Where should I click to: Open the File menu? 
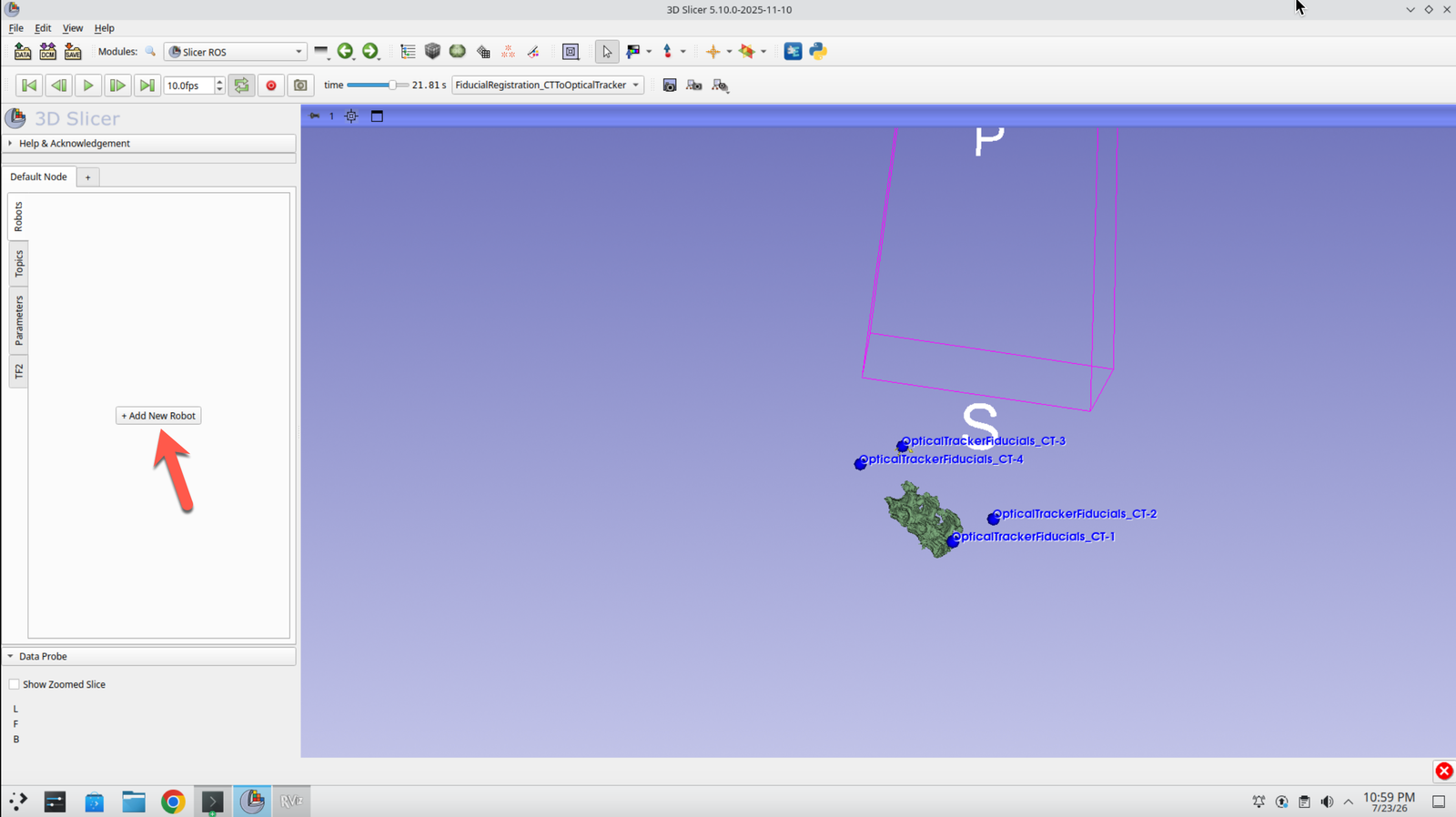pyautogui.click(x=16, y=28)
